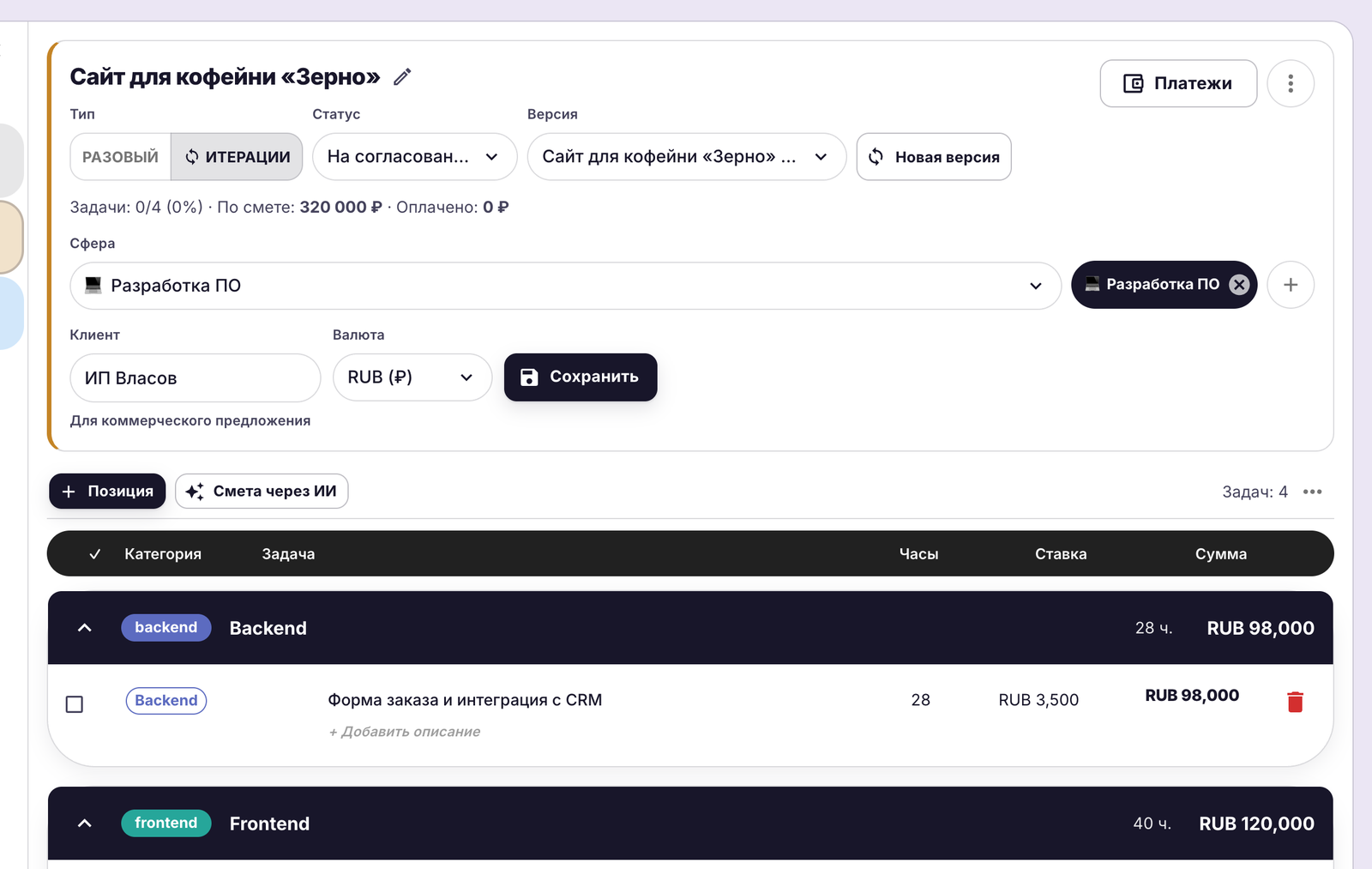
Task: Click the Сохранить button
Action: click(x=581, y=377)
